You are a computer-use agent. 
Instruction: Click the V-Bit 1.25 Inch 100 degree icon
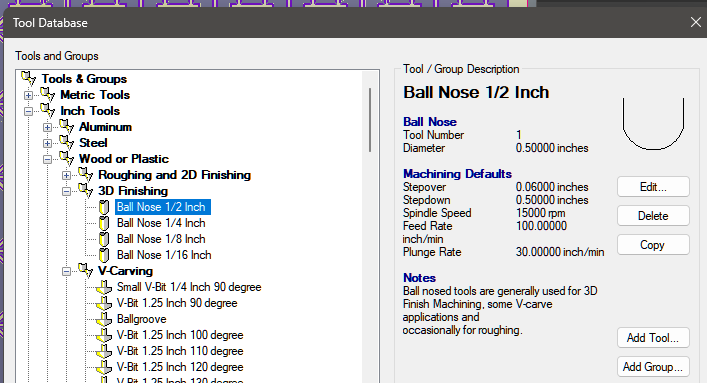click(104, 335)
